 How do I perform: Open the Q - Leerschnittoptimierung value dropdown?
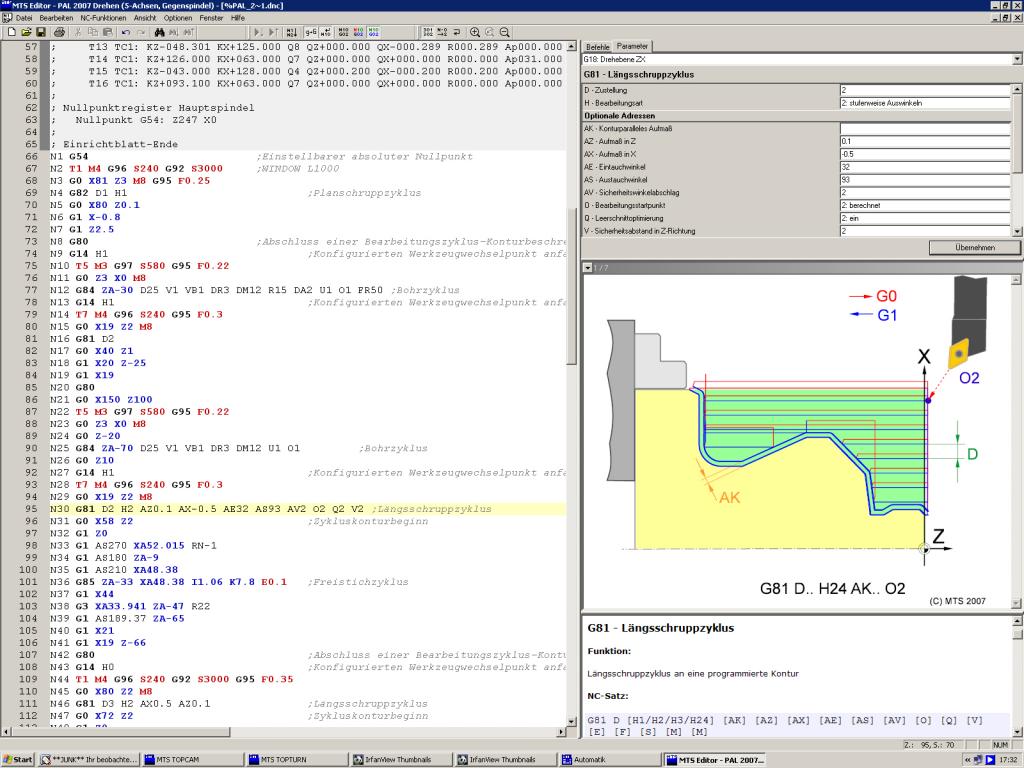(x=925, y=218)
